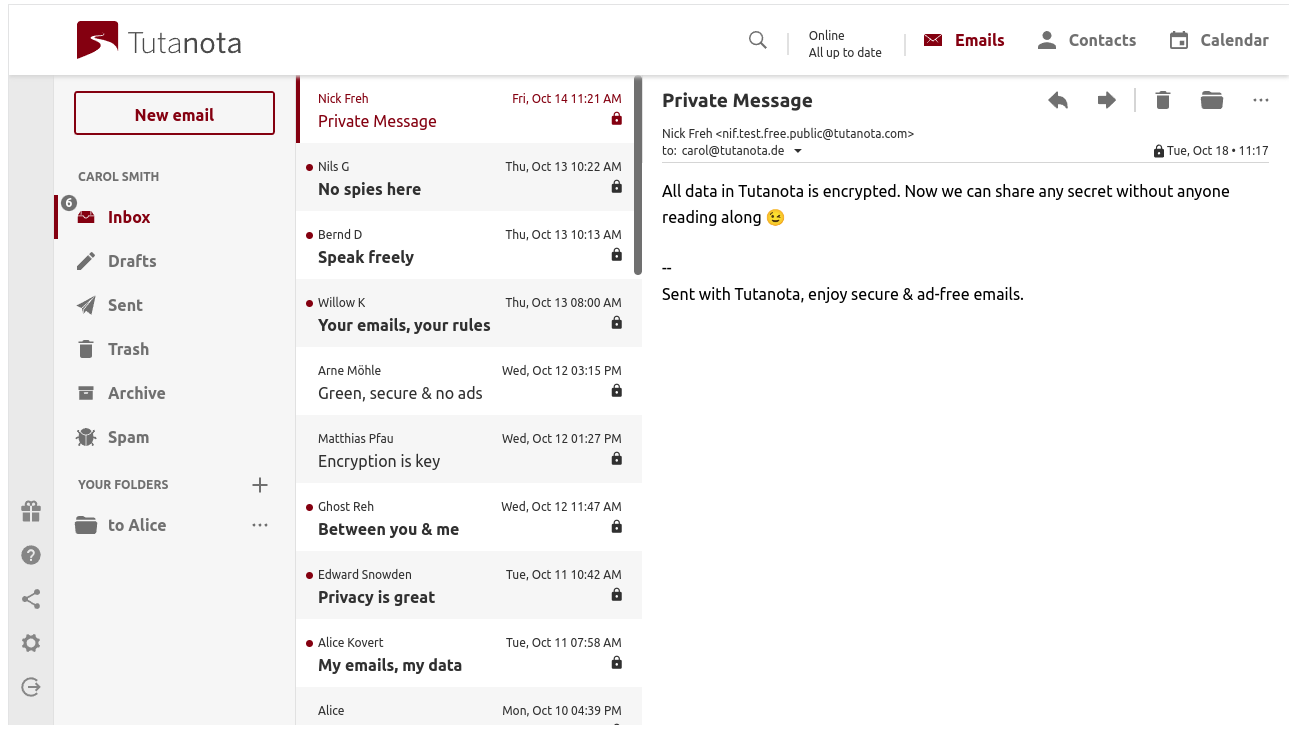Click sender address nif.test.free.public@tutanota.com
The width and height of the screenshot is (1297, 730).
click(x=815, y=133)
